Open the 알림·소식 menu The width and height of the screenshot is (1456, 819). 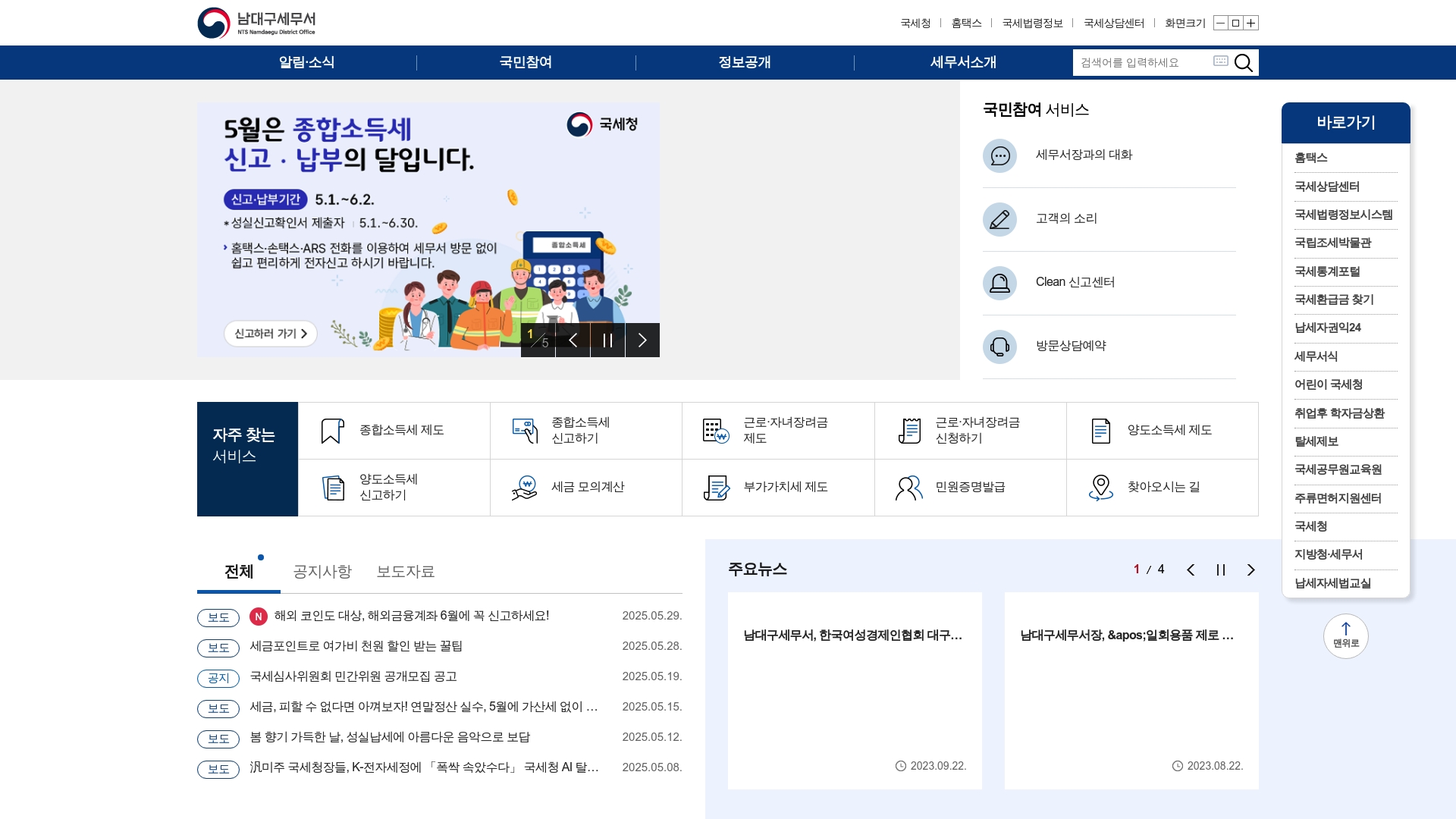[x=306, y=62]
